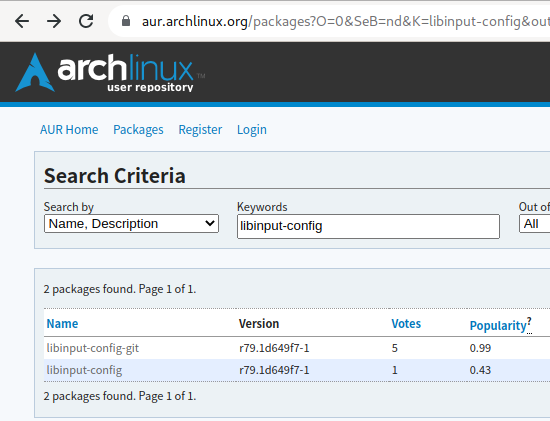Select the popularity value 0.99

point(480,348)
